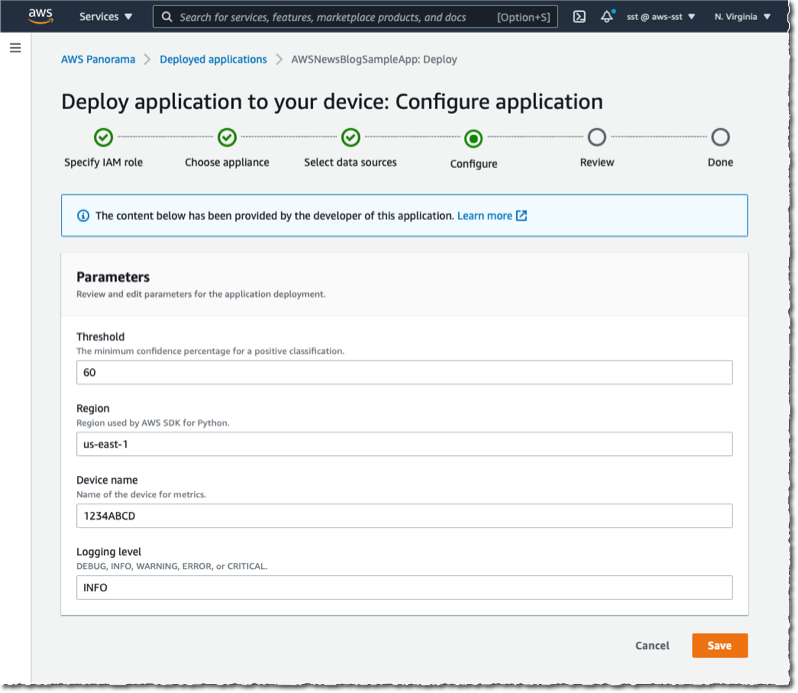The image size is (798, 693).
Task: Click the external link icon beside Learn more
Action: pos(521,216)
